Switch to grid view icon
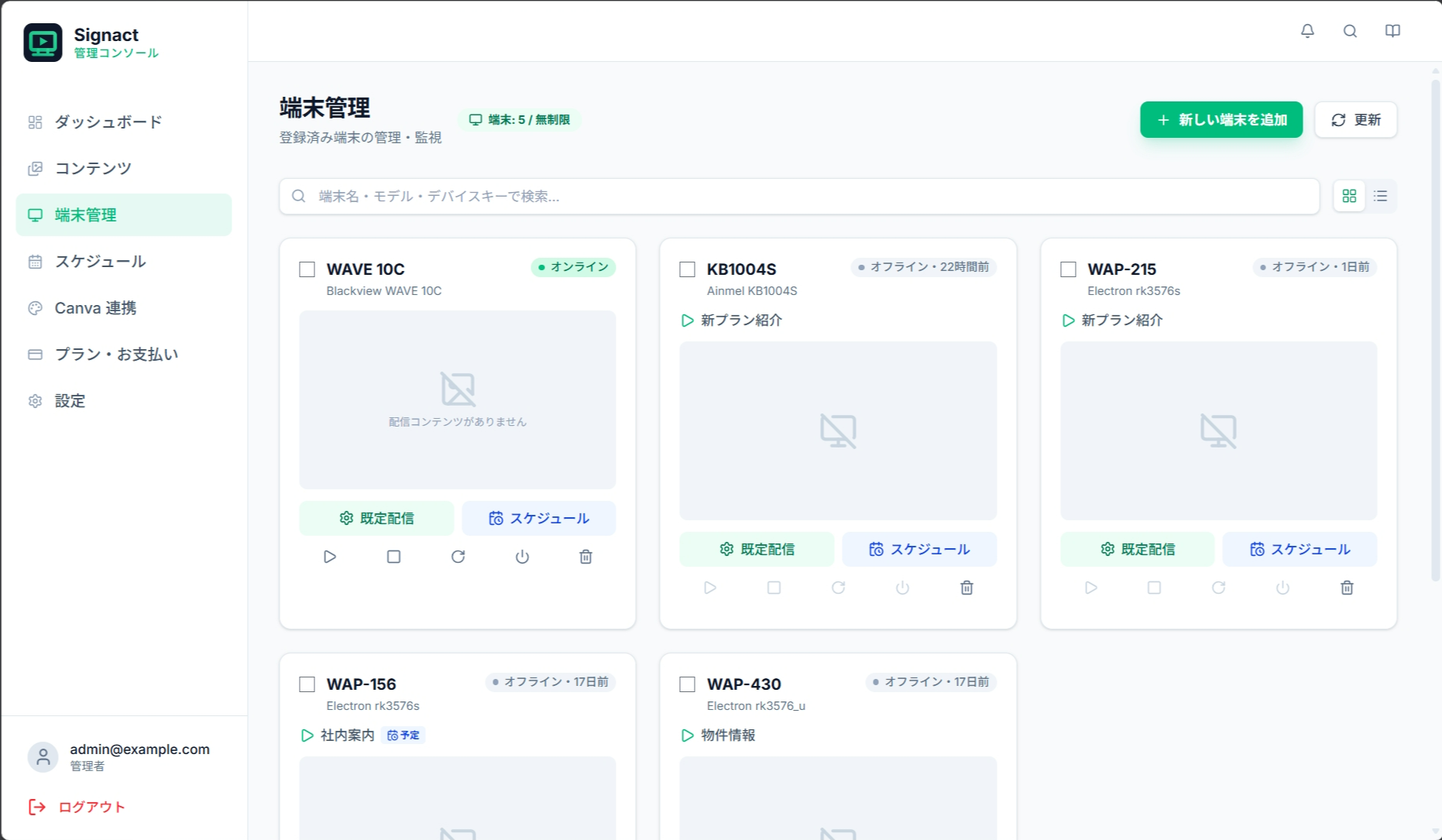Viewport: 1442px width, 840px height. point(1349,196)
